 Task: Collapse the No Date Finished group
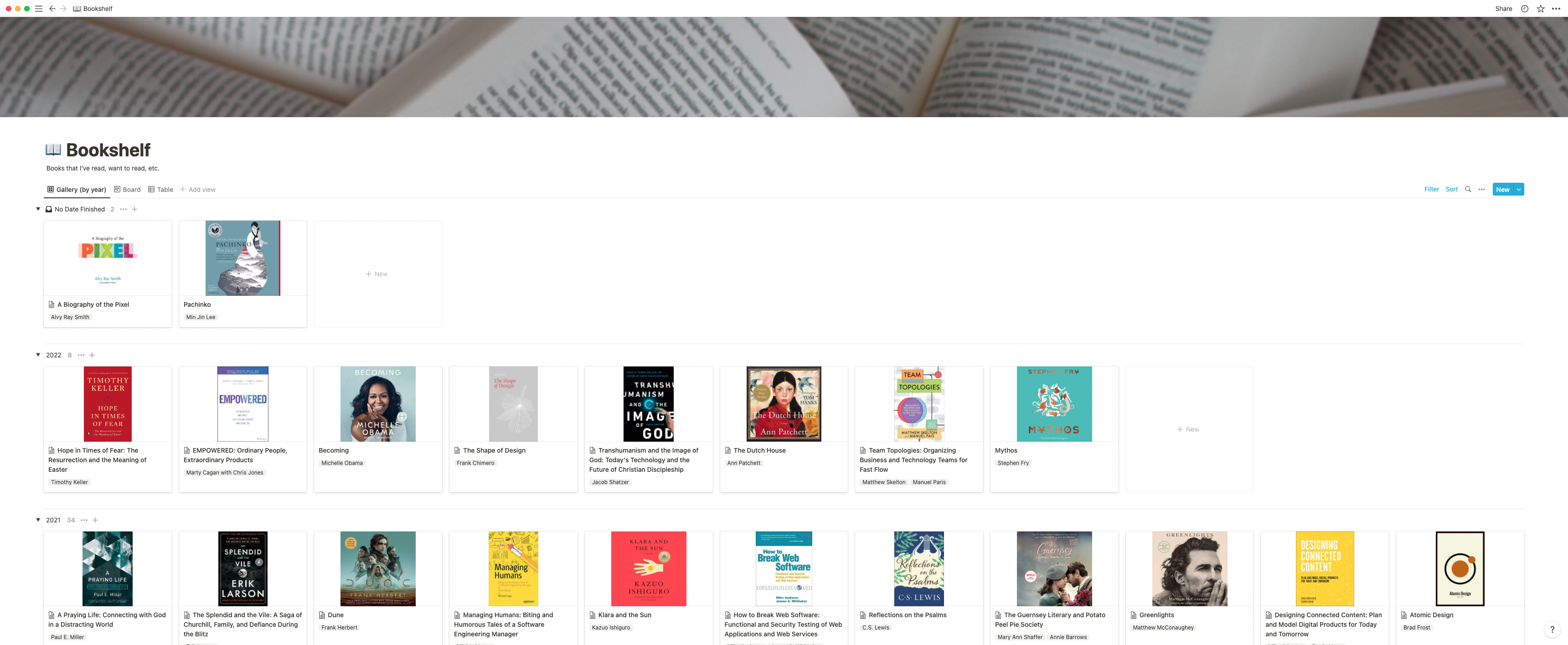click(x=38, y=209)
